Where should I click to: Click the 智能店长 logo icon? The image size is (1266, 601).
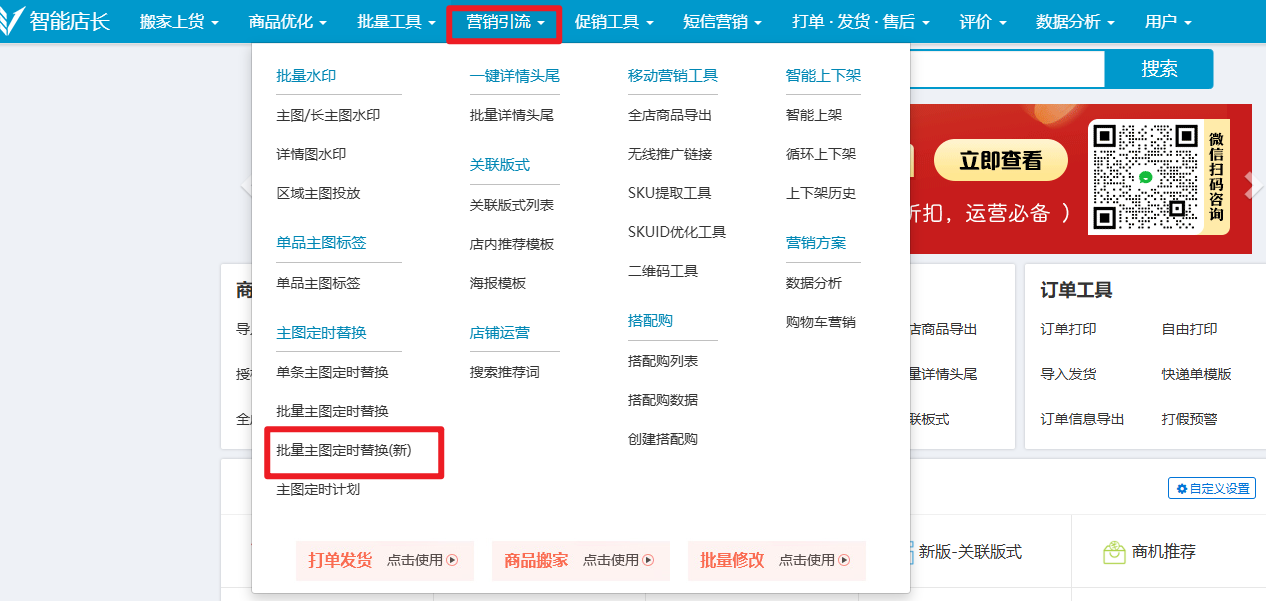click(13, 21)
